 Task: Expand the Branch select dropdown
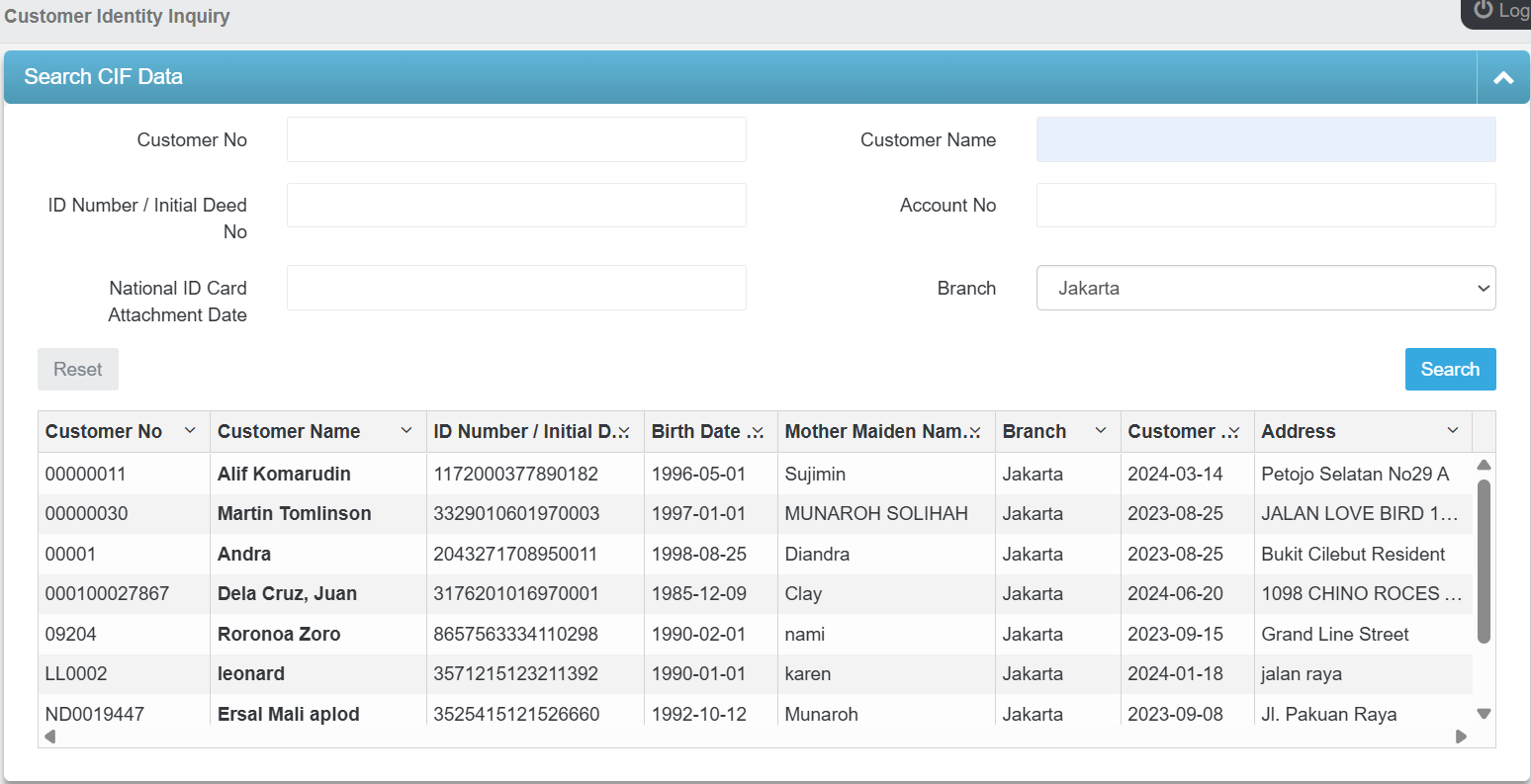1265,288
